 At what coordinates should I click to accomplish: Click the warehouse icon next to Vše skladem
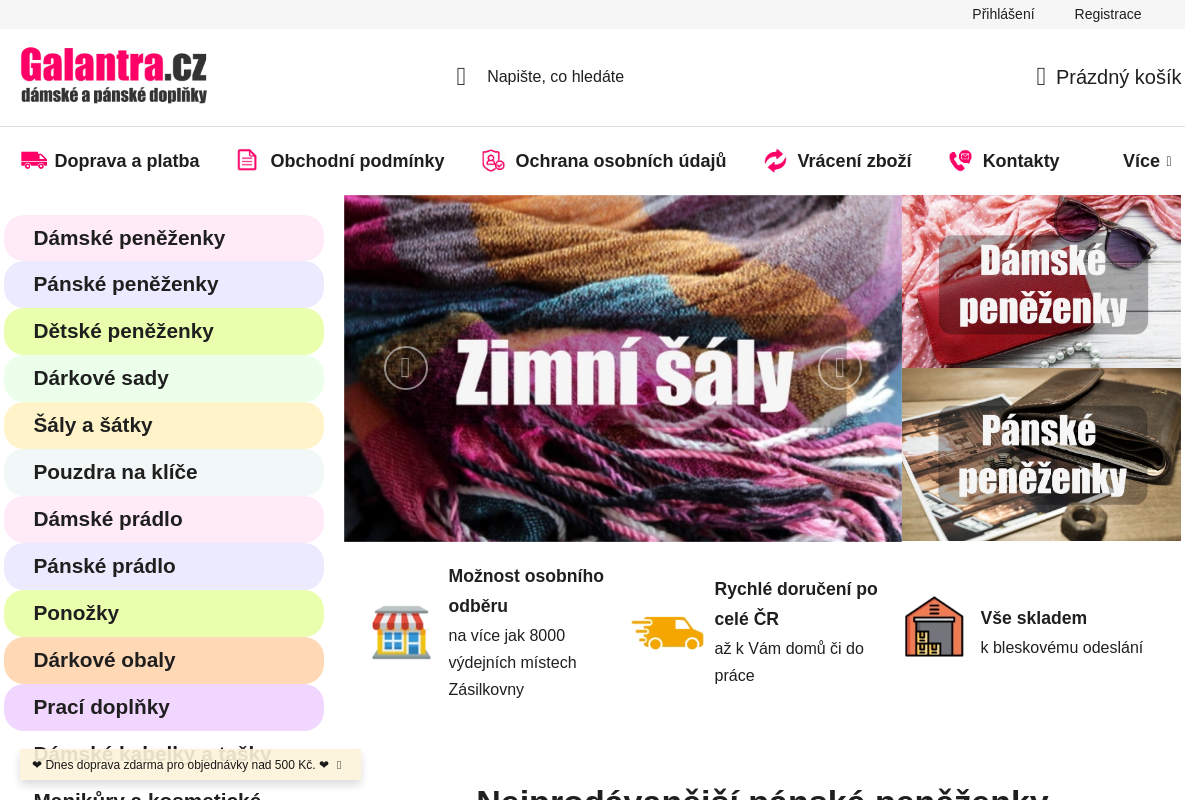click(x=934, y=626)
